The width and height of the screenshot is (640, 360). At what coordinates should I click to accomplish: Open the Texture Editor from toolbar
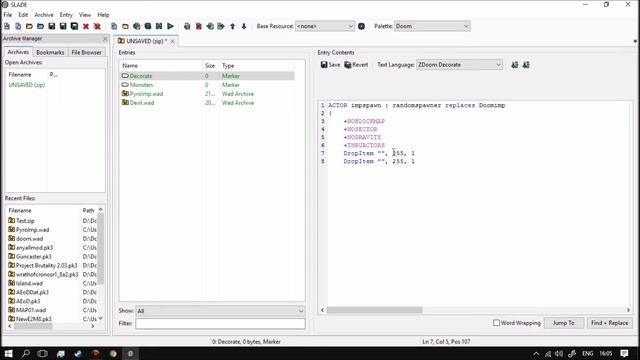point(148,26)
